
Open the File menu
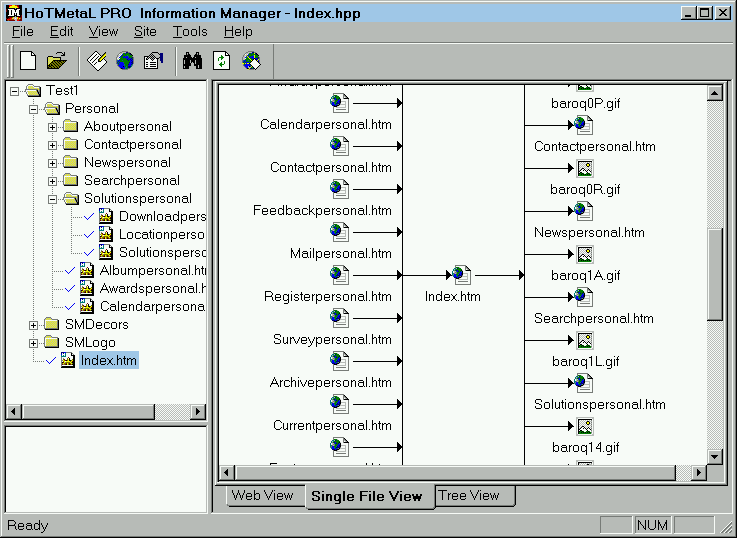coord(23,31)
